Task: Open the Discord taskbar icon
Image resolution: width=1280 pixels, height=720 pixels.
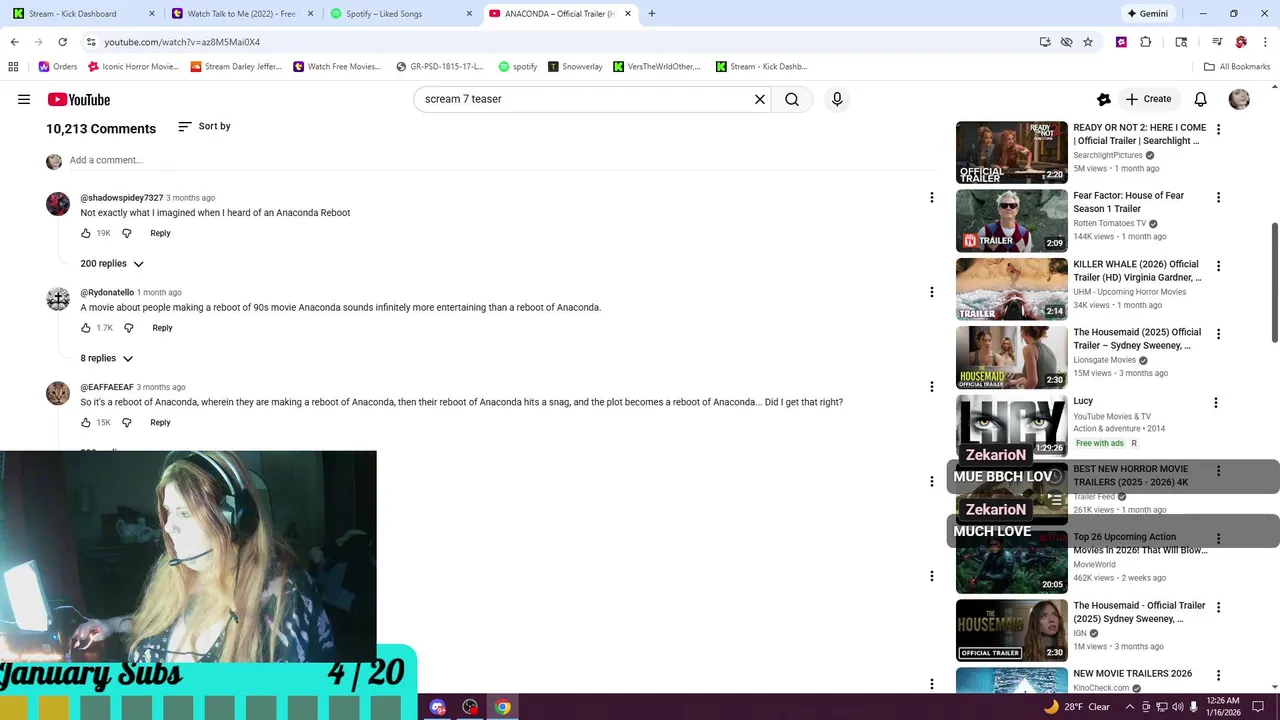Action: tap(437, 707)
